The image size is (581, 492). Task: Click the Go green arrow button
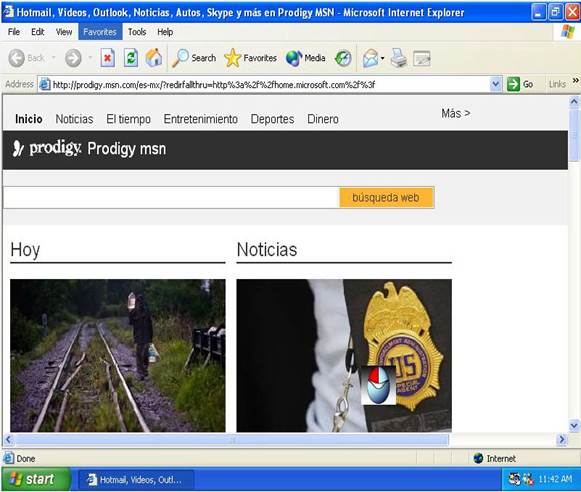click(513, 84)
